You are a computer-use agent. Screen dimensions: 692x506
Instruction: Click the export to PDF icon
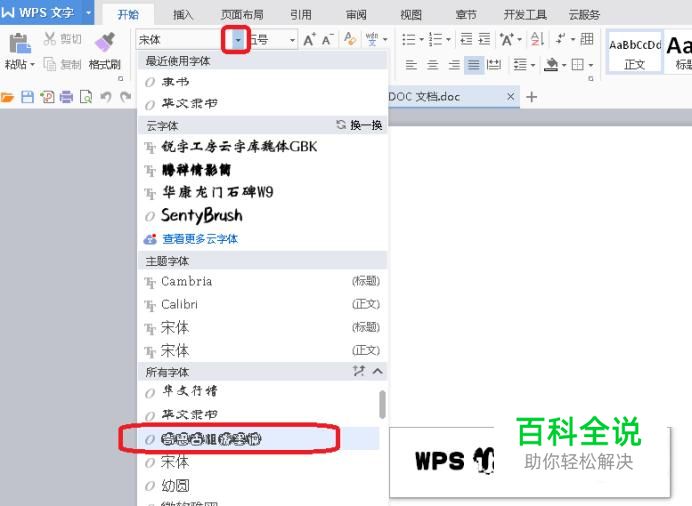coord(47,97)
